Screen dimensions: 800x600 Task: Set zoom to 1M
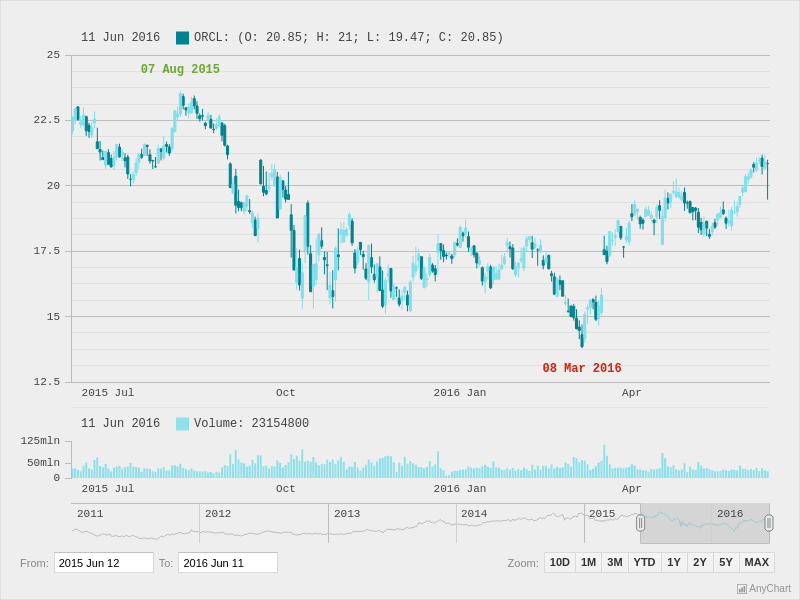[588, 562]
